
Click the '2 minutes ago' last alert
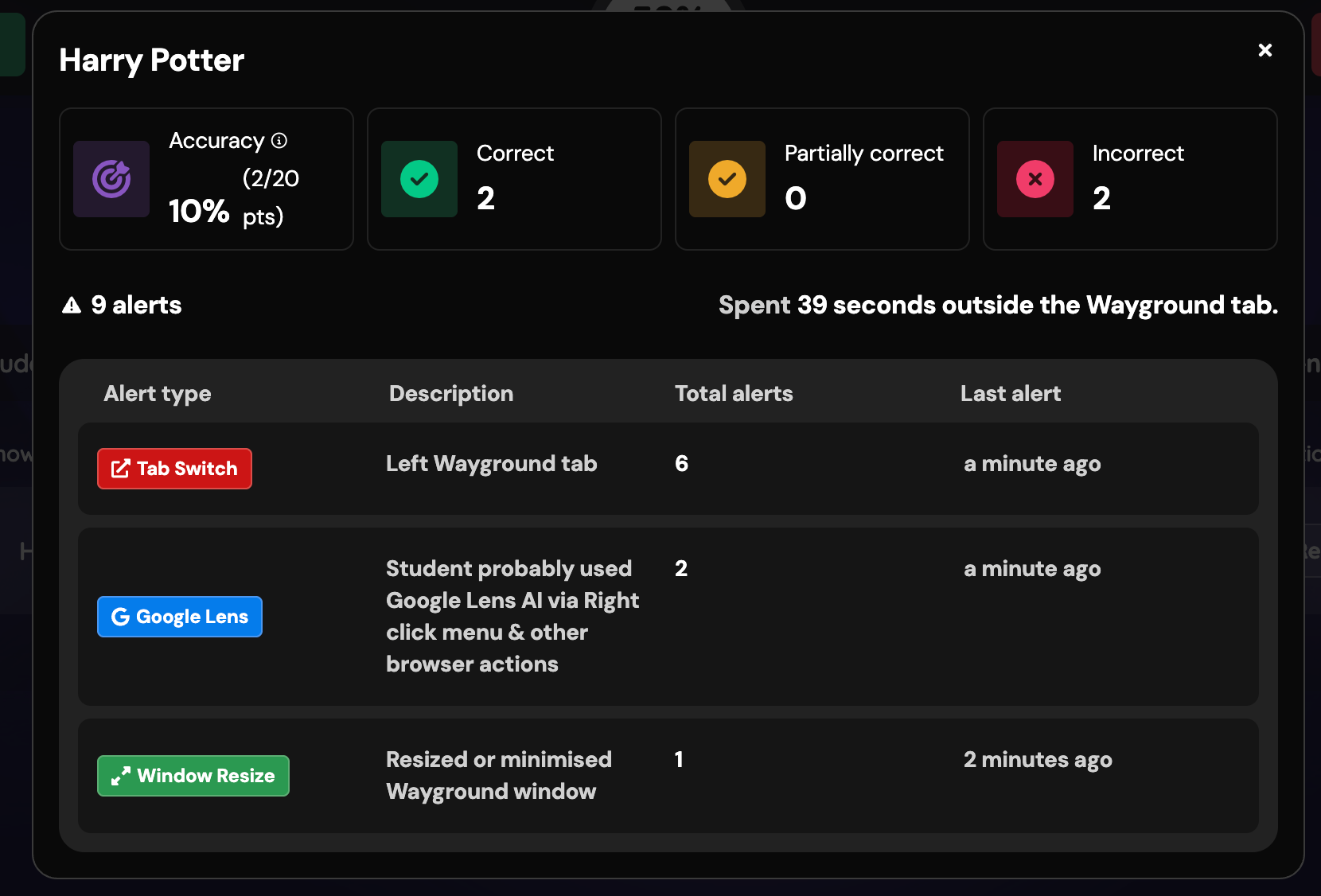pos(1038,760)
